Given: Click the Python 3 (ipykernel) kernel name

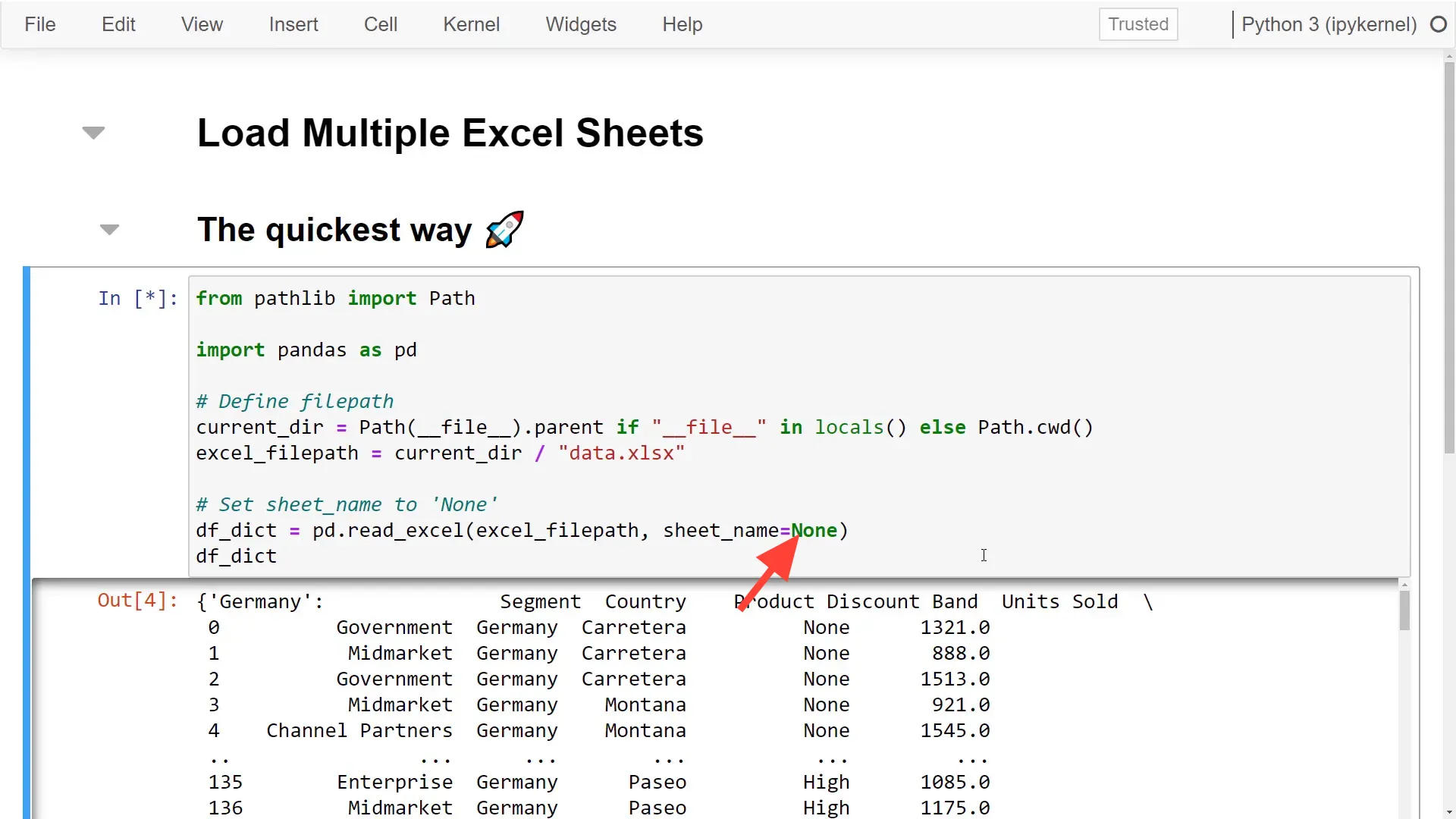Looking at the screenshot, I should pyautogui.click(x=1329, y=24).
